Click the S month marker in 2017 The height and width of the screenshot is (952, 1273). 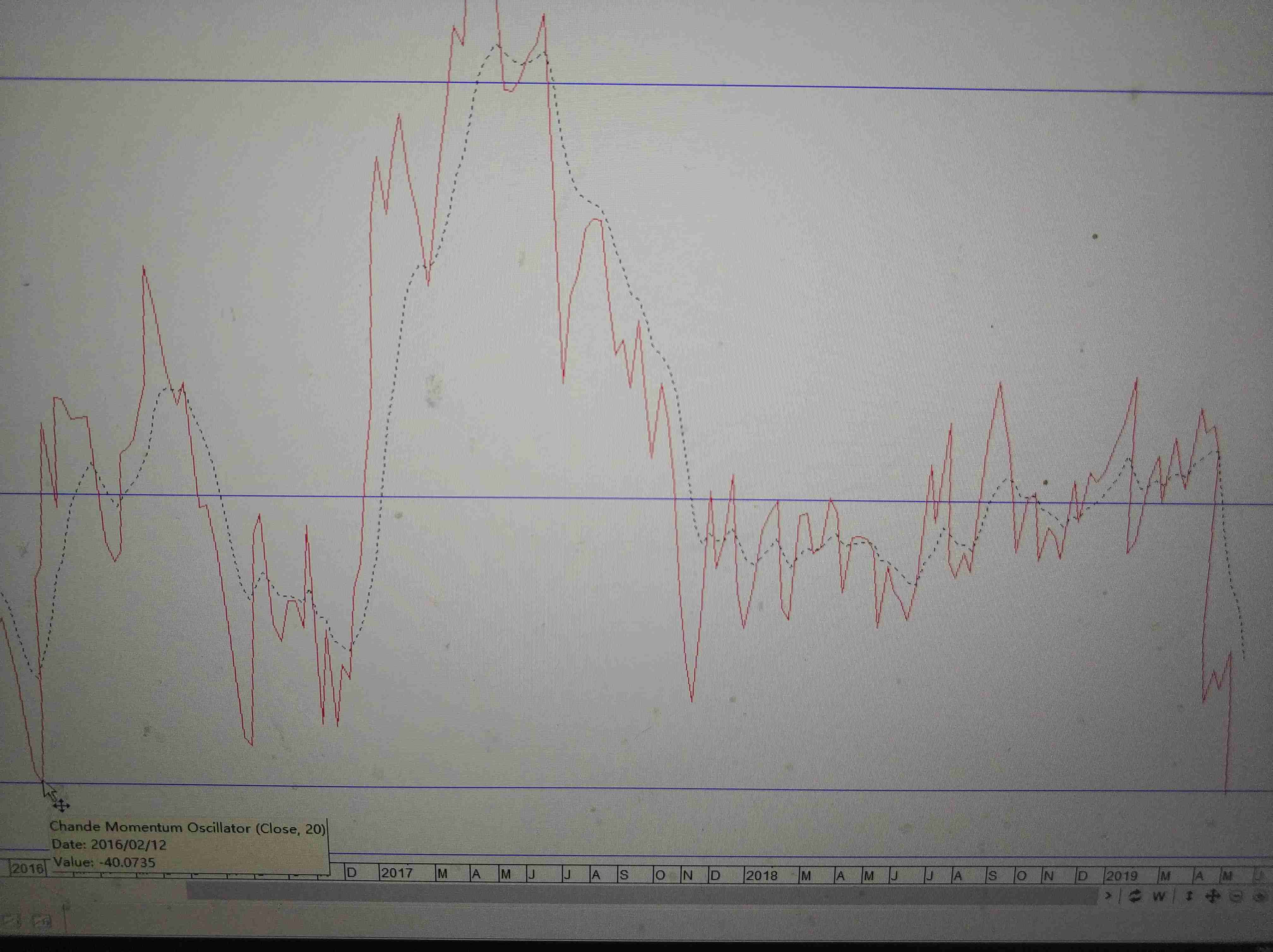tap(624, 875)
